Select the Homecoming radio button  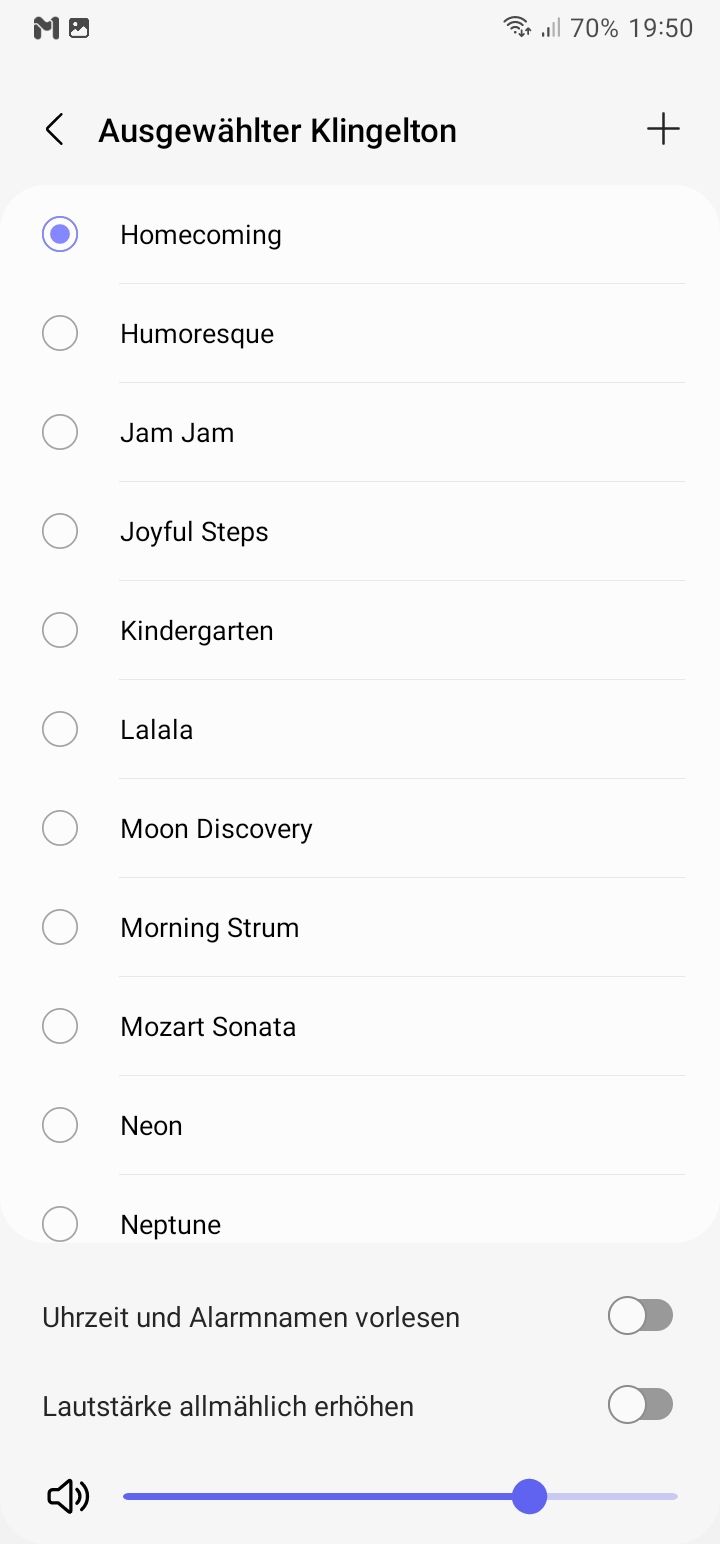[60, 235]
